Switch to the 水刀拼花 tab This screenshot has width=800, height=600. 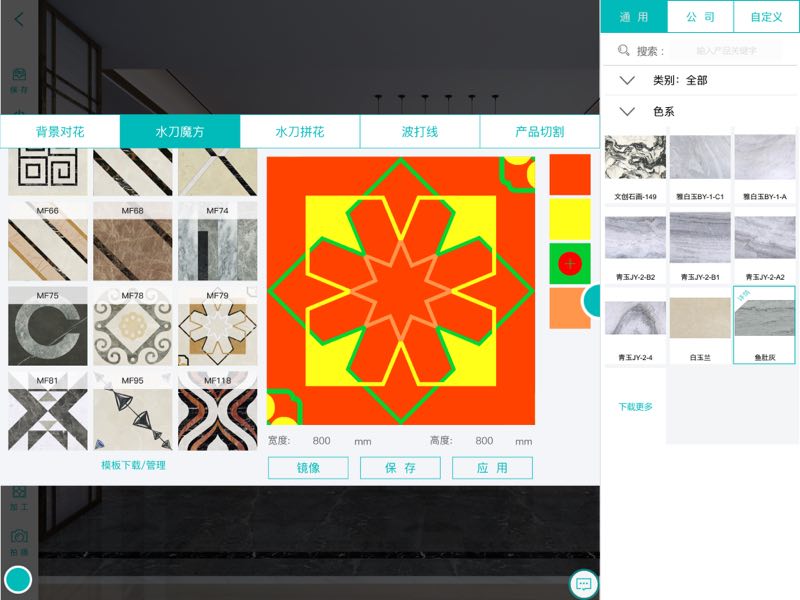point(300,132)
